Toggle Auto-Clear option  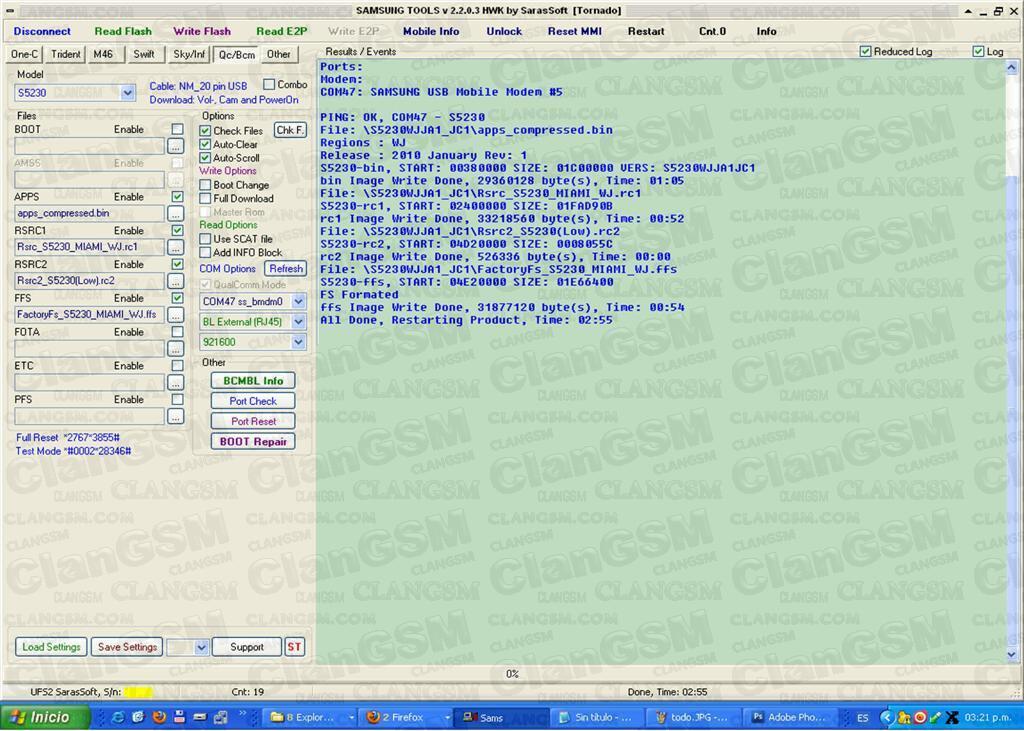(205, 144)
